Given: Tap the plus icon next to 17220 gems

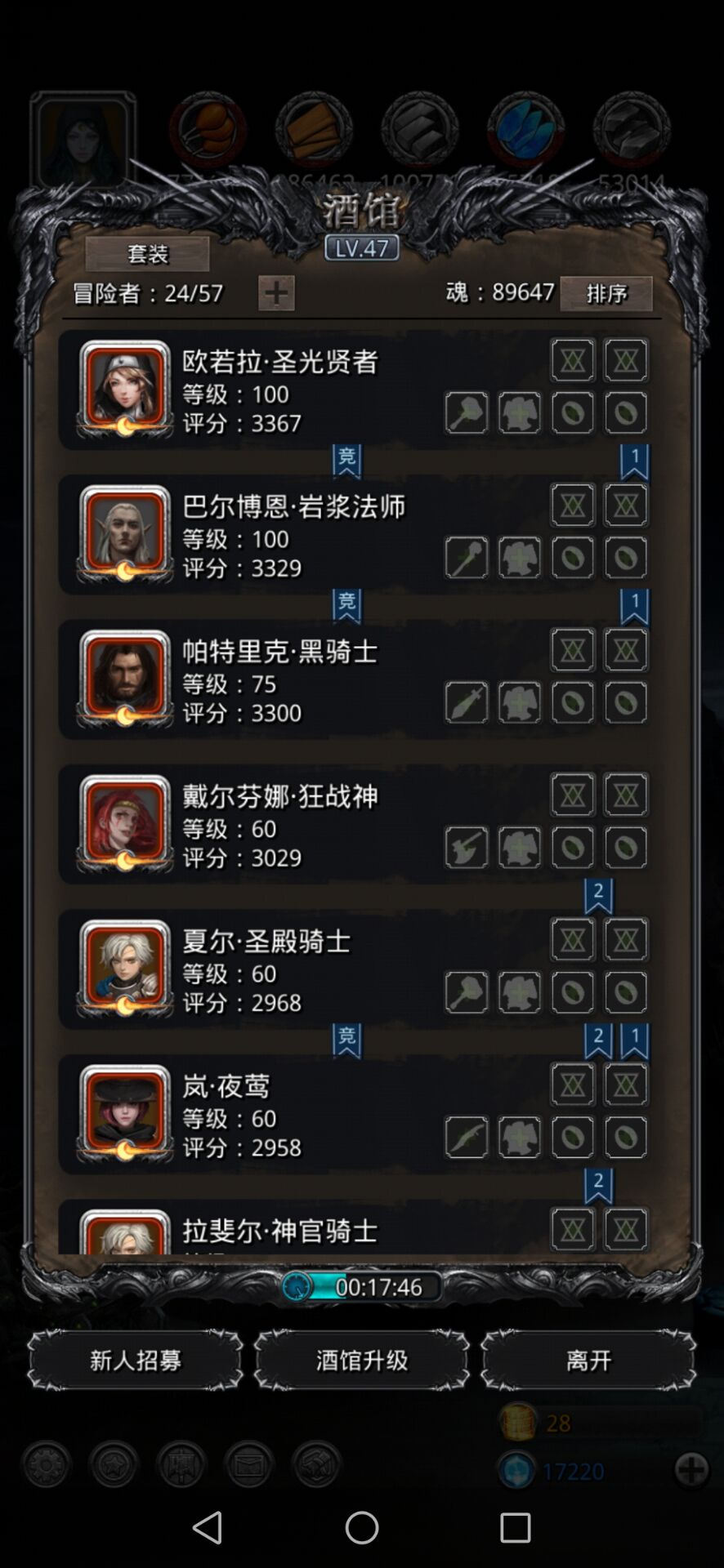Looking at the screenshot, I should click(691, 1470).
